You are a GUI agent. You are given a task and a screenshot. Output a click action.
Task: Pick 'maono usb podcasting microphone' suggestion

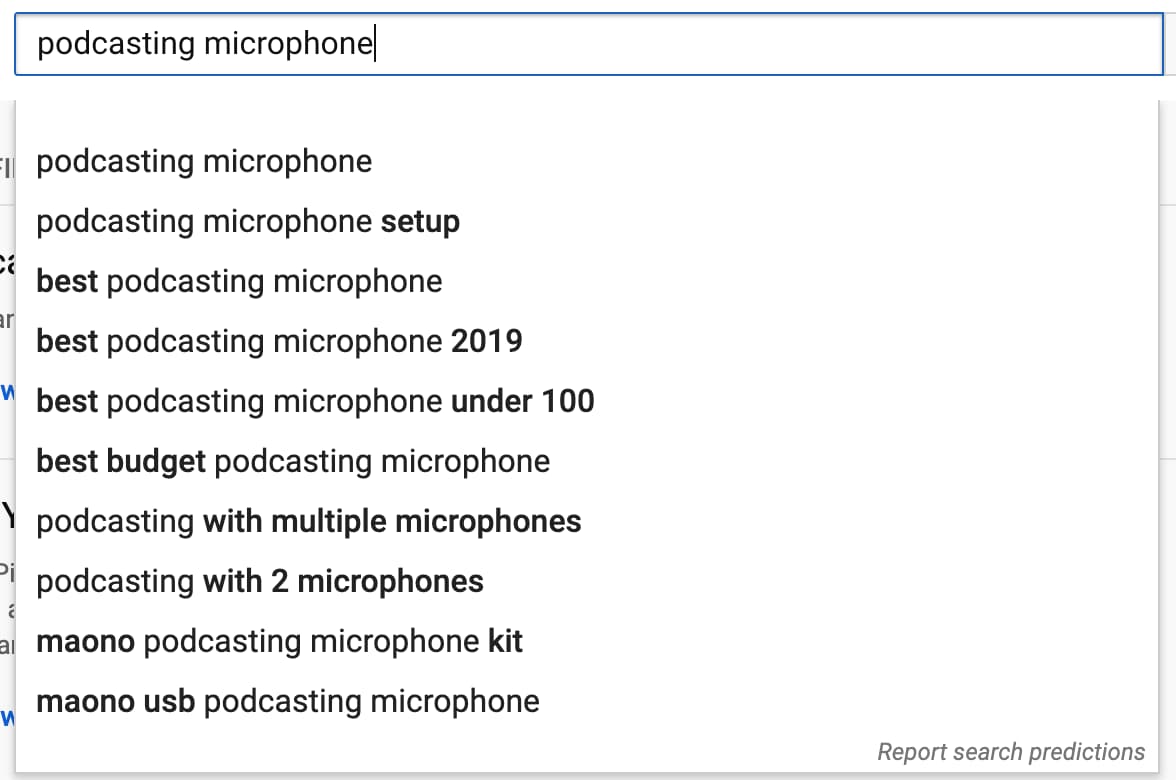pyautogui.click(x=288, y=702)
